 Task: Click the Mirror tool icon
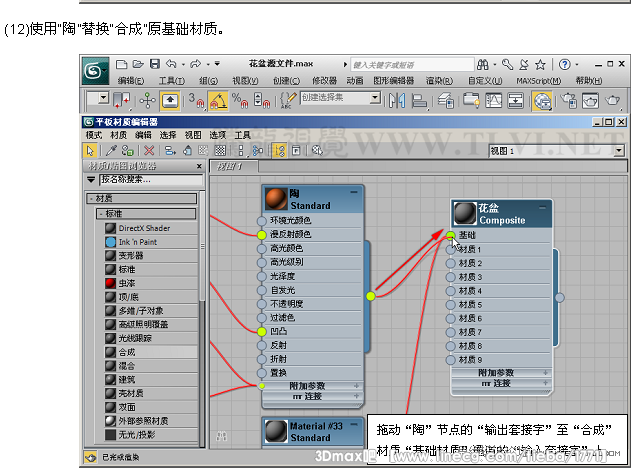(x=396, y=100)
